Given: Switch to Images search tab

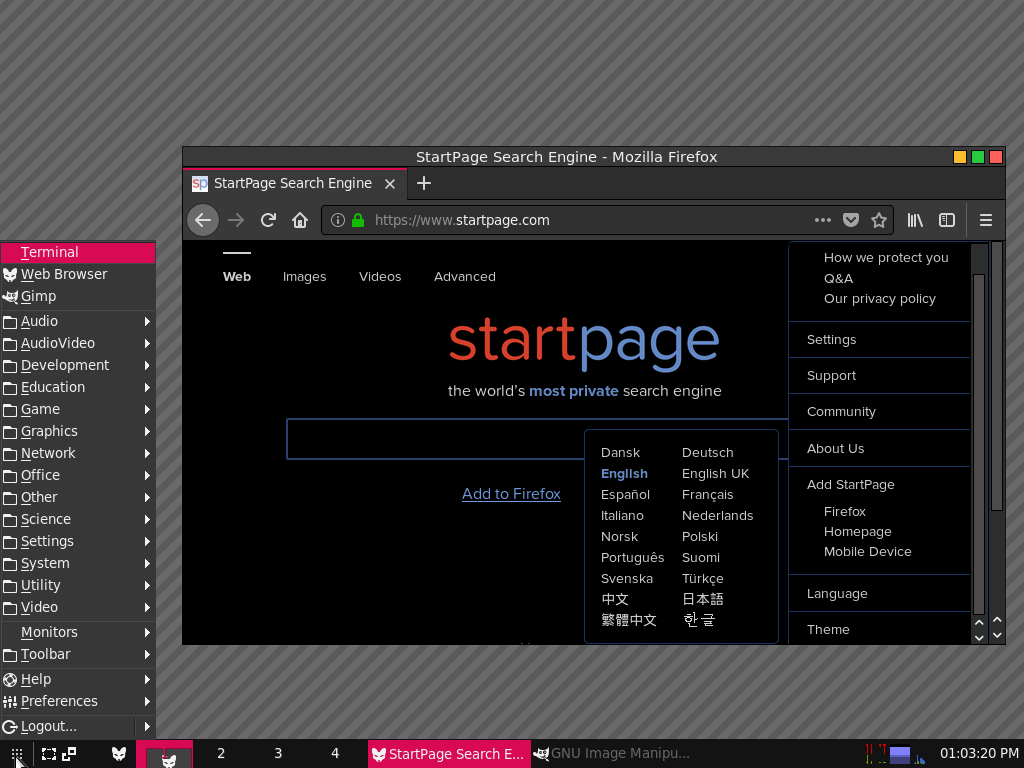Looking at the screenshot, I should tap(304, 277).
